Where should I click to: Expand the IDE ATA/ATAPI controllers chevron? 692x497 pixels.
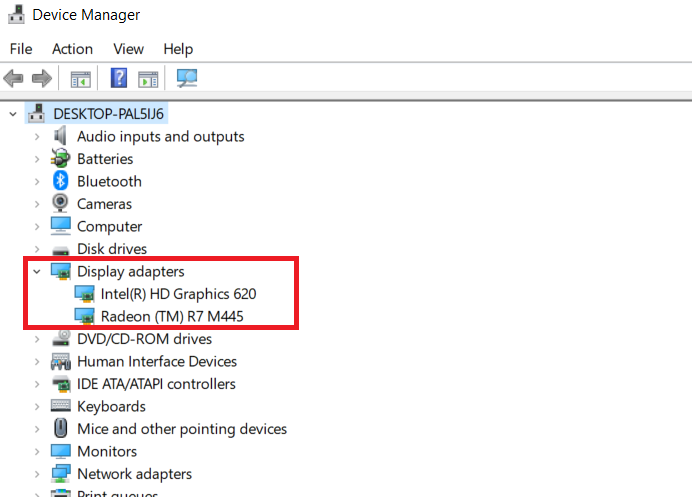[37, 384]
